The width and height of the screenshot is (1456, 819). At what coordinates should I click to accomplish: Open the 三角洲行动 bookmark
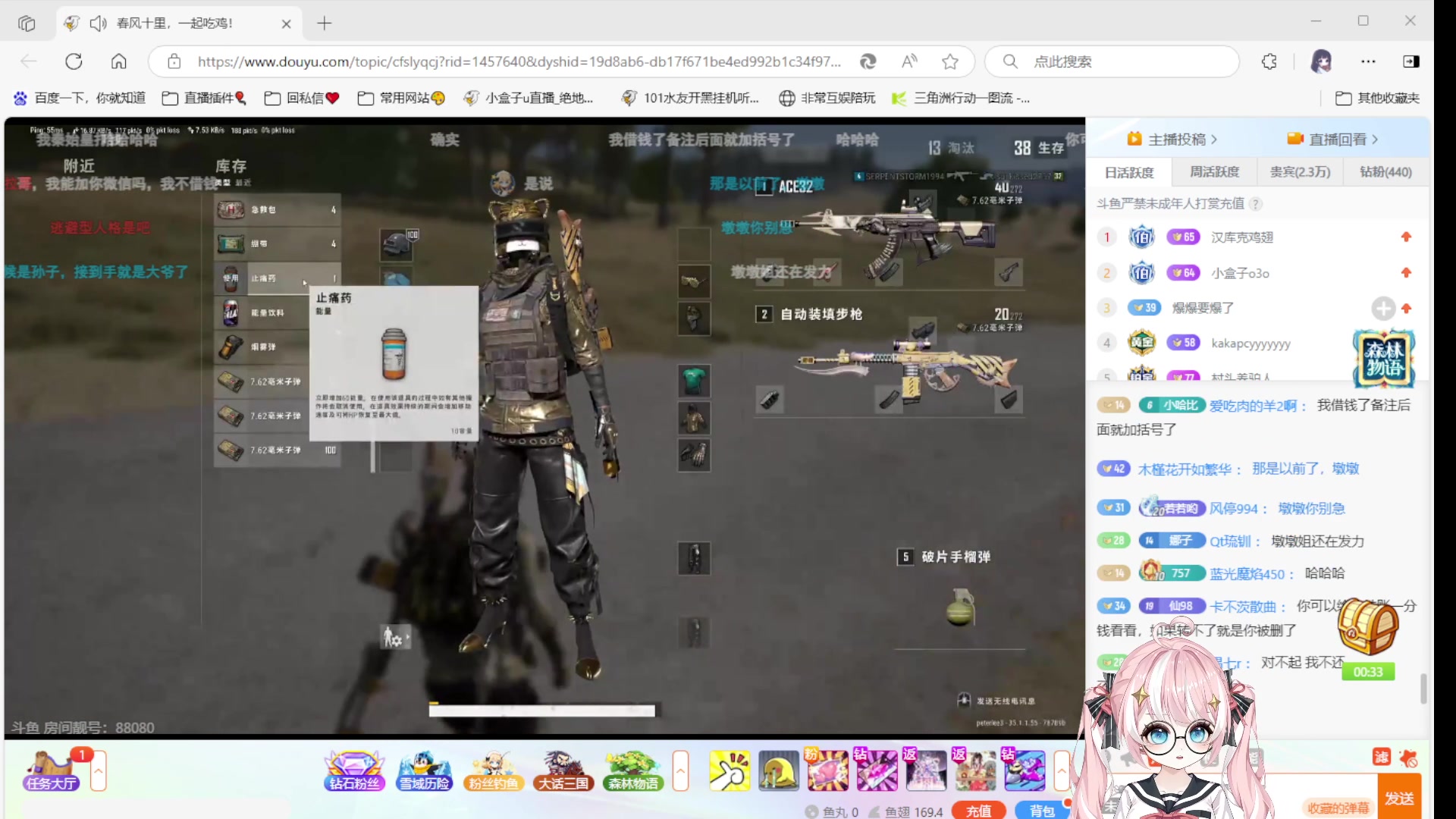961,98
